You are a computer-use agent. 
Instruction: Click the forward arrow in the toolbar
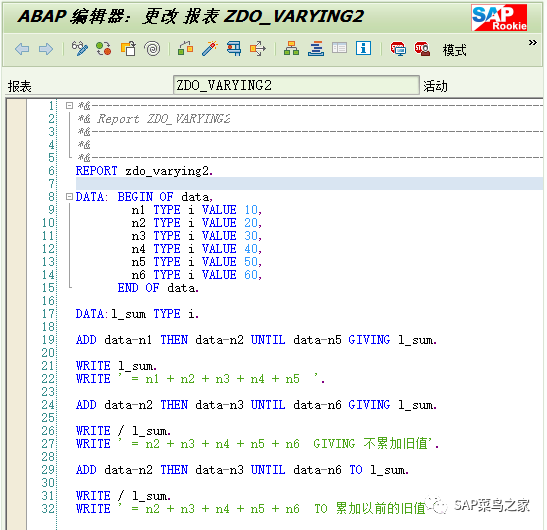click(x=46, y=49)
